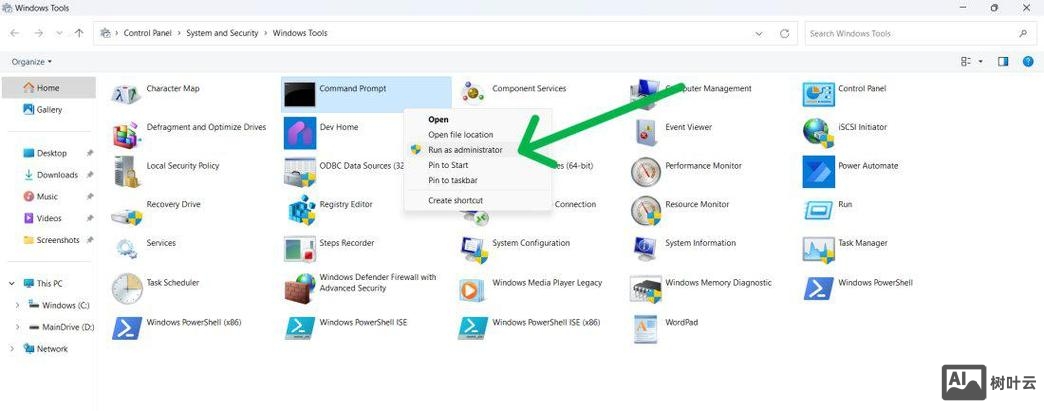The width and height of the screenshot is (1044, 411).
Task: Select the Task Manager icon
Action: pyautogui.click(x=818, y=248)
